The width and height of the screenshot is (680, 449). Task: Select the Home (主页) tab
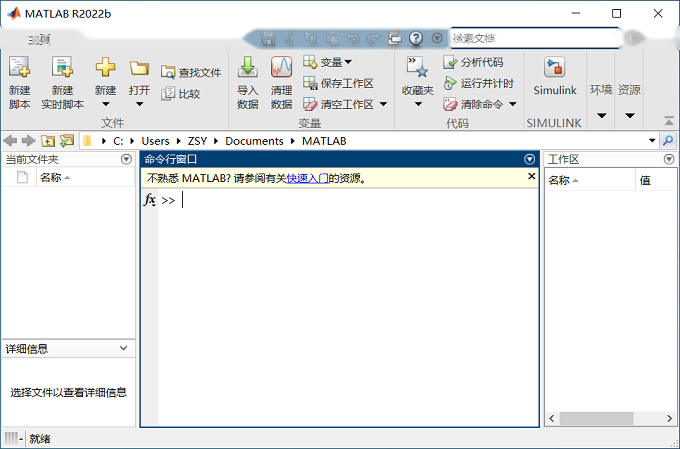[39, 39]
